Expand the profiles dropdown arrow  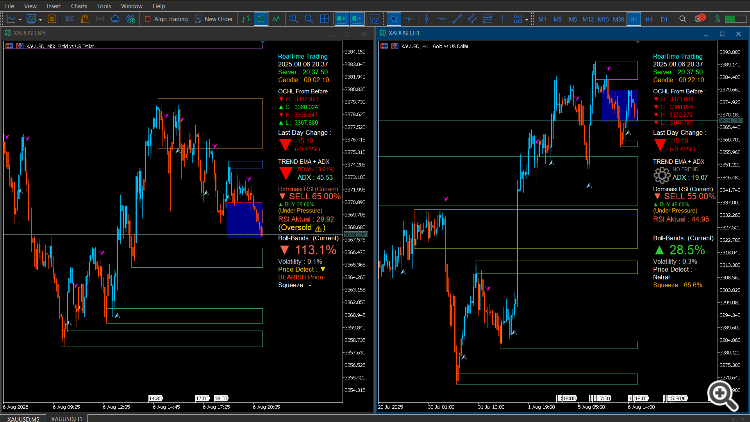[x=40, y=20]
